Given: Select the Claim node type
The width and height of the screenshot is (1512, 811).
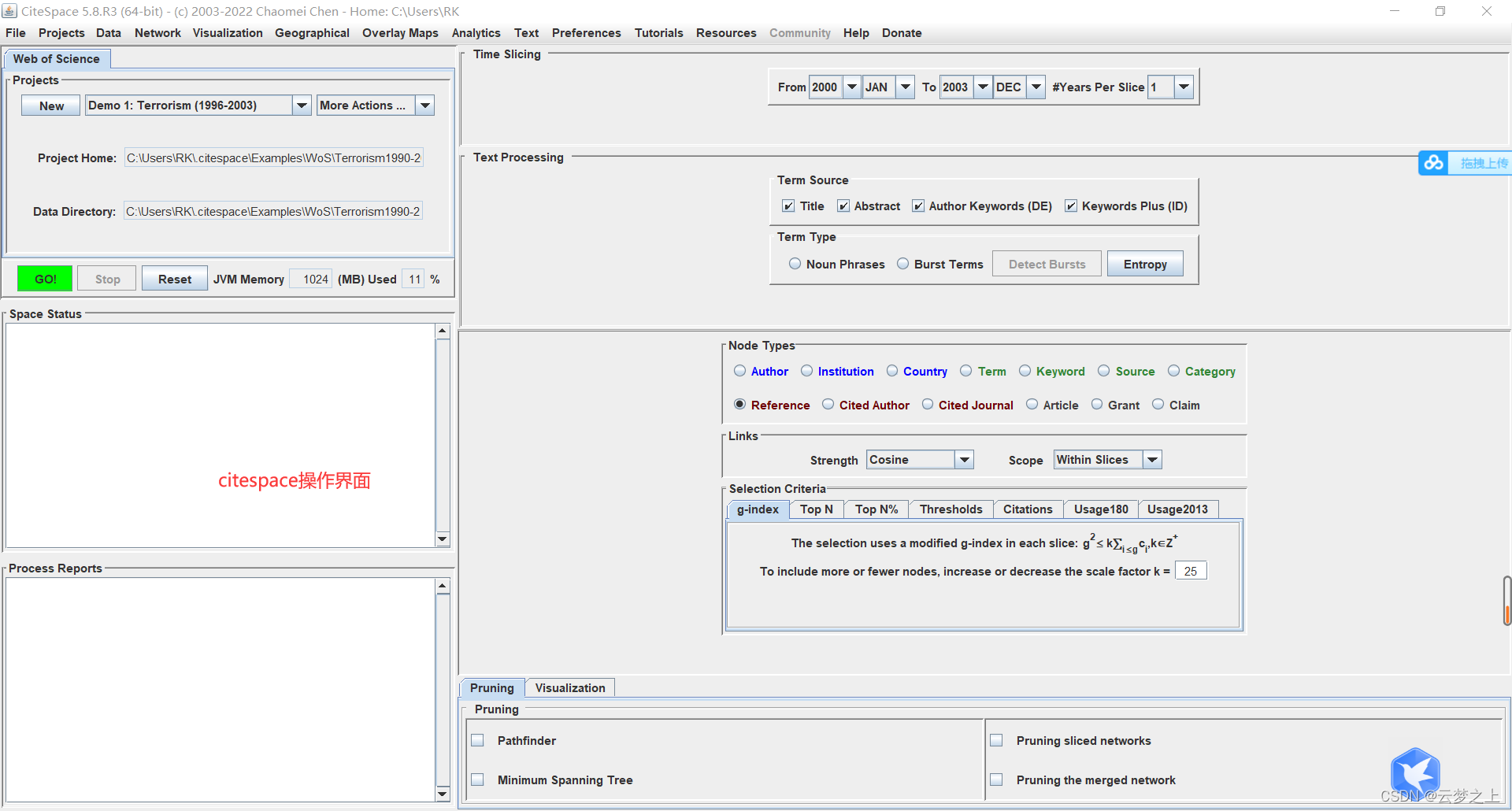Looking at the screenshot, I should point(1158,405).
